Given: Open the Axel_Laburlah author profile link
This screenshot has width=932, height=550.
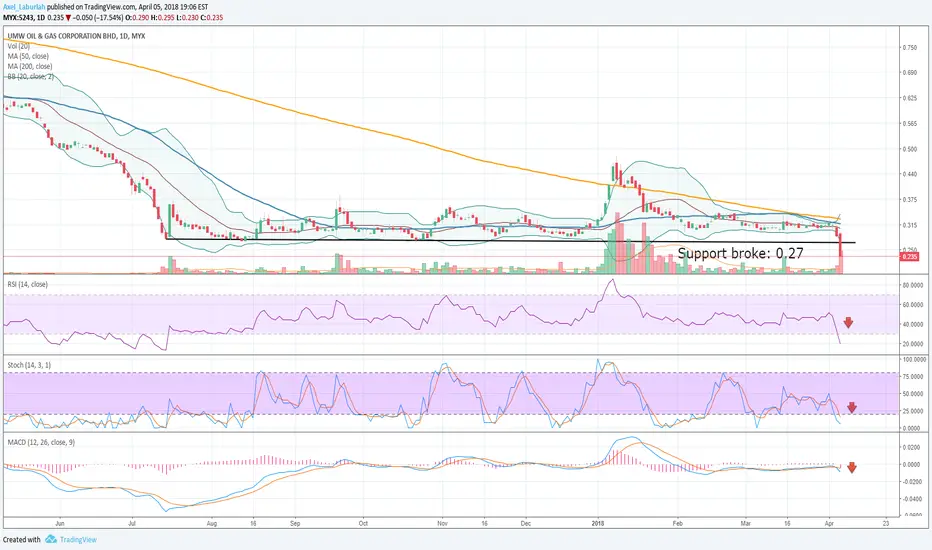Looking at the screenshot, I should point(24,7).
